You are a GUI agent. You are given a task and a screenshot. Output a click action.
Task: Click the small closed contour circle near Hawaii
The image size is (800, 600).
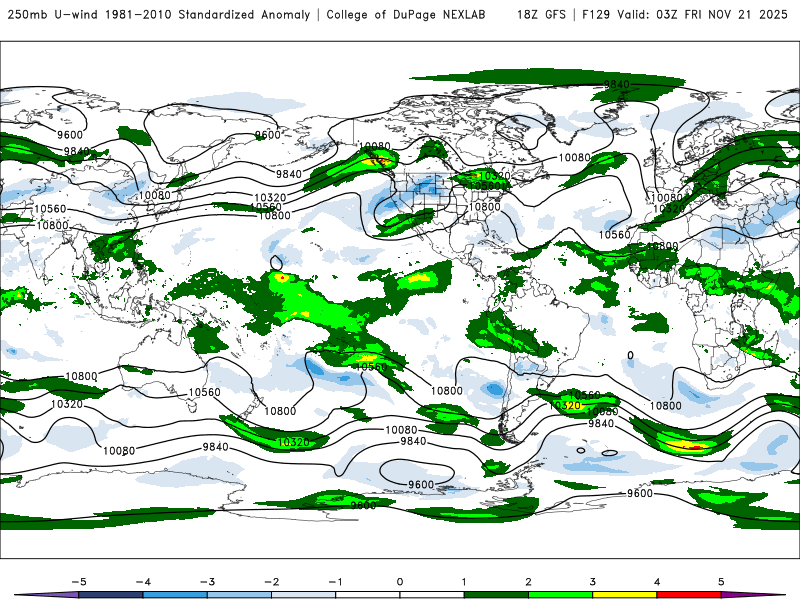click(x=277, y=263)
